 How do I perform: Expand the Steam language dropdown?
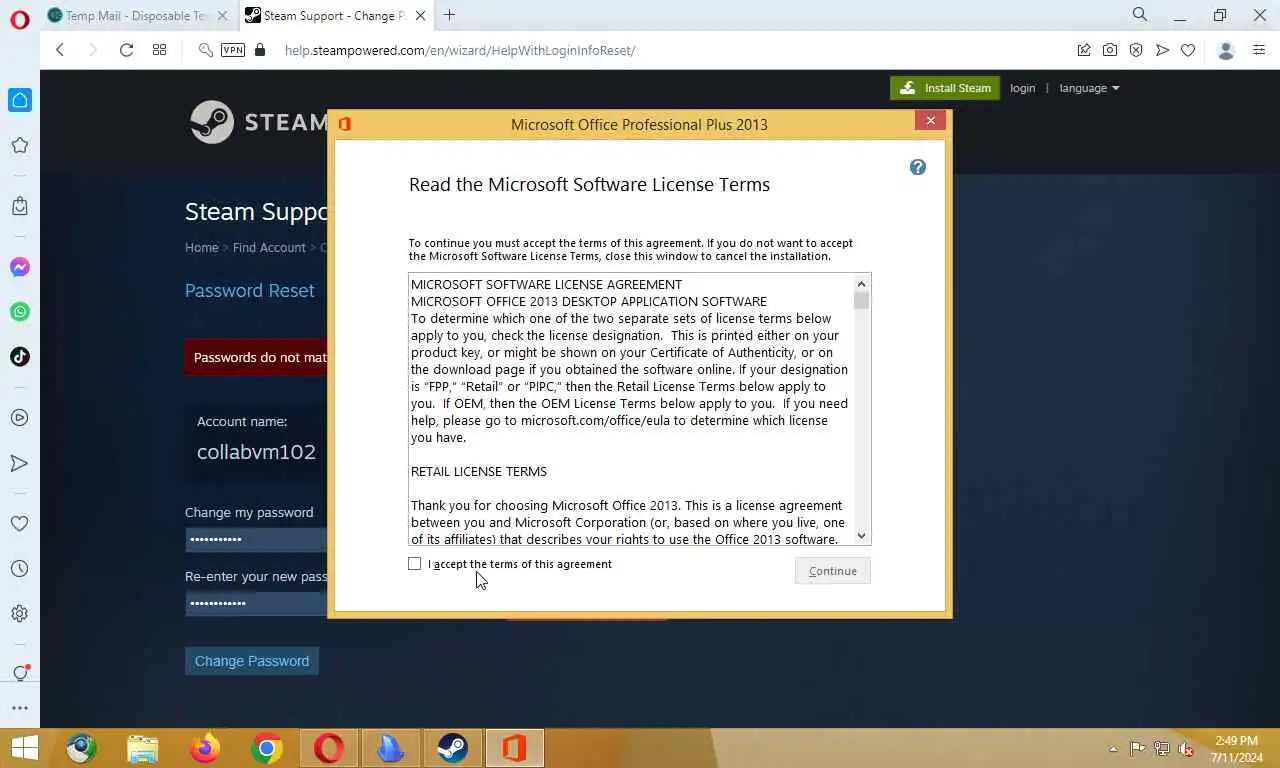1089,88
